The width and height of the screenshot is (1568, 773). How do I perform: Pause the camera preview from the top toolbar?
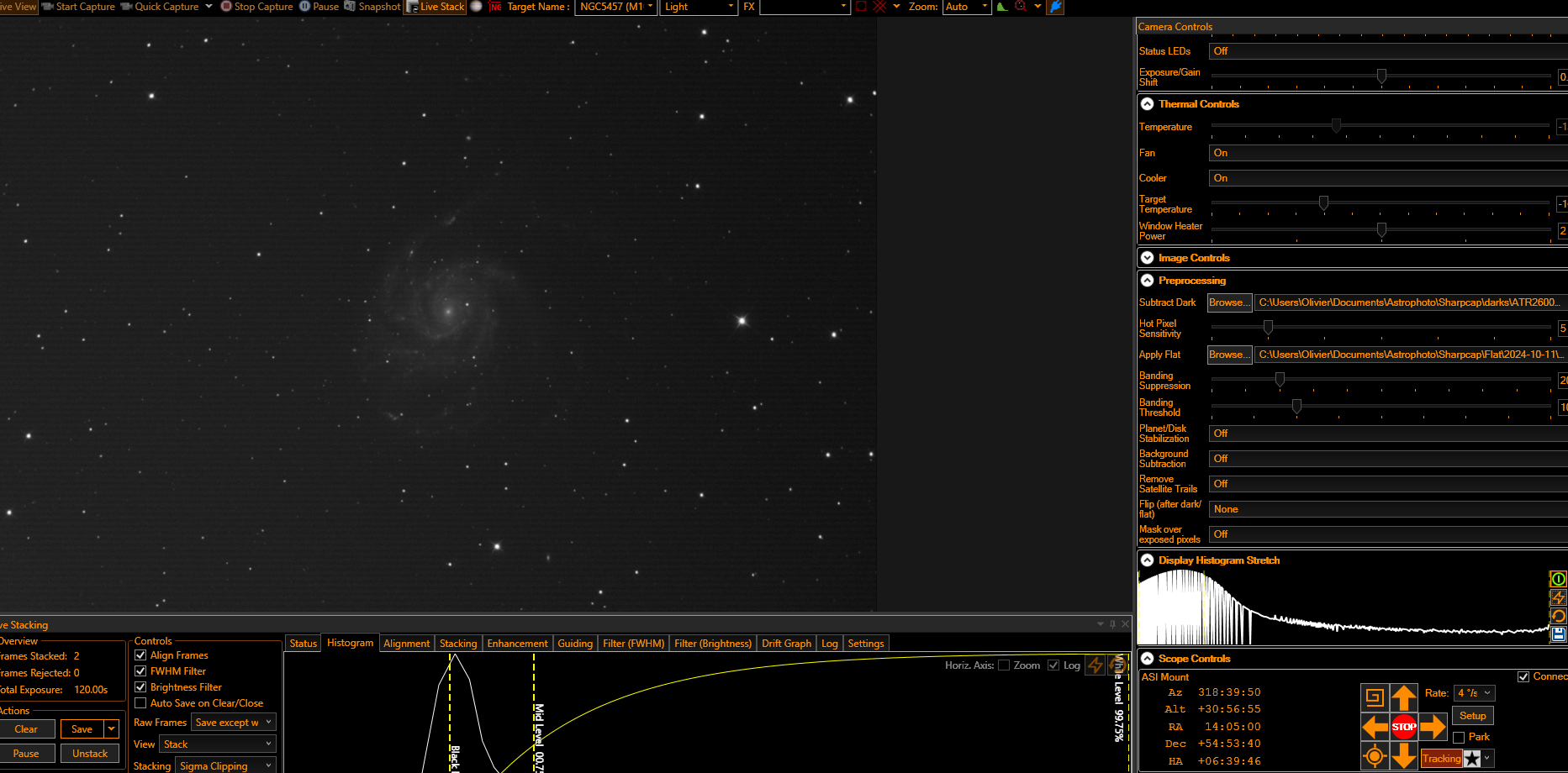tap(319, 7)
